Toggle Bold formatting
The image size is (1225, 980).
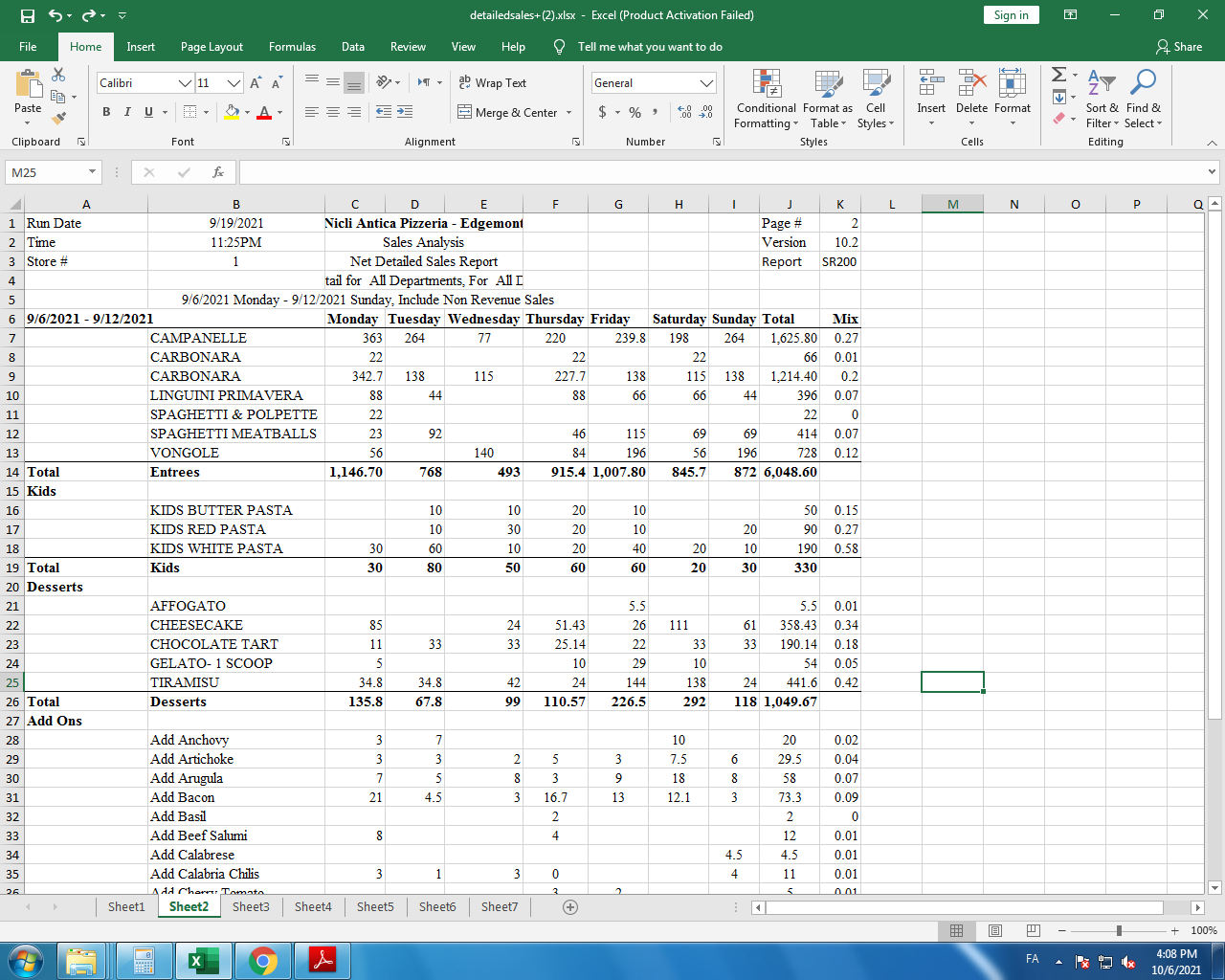coord(106,112)
